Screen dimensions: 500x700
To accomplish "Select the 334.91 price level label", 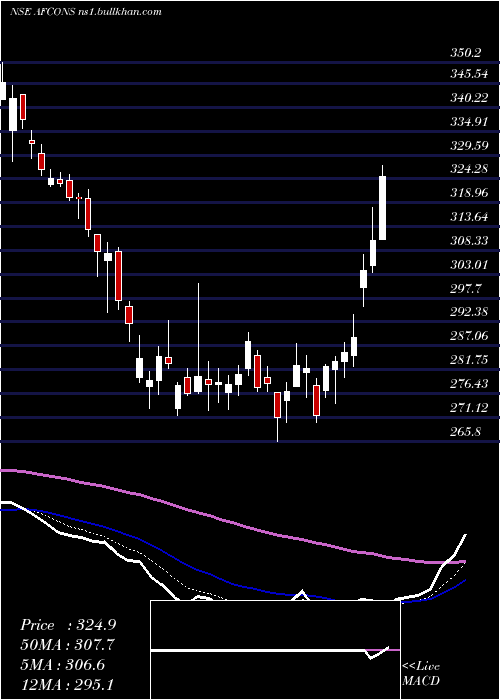I will point(469,121).
